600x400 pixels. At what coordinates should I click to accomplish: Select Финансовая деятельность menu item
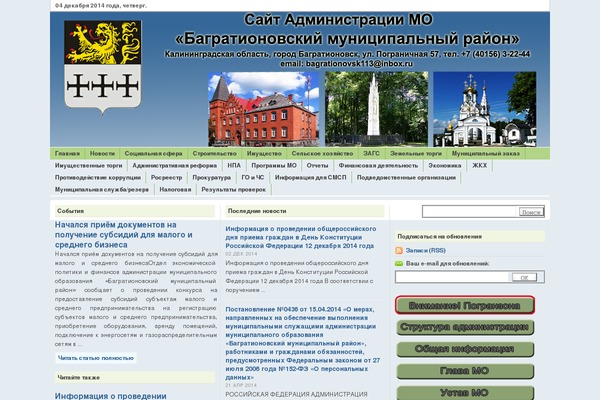tap(378, 165)
